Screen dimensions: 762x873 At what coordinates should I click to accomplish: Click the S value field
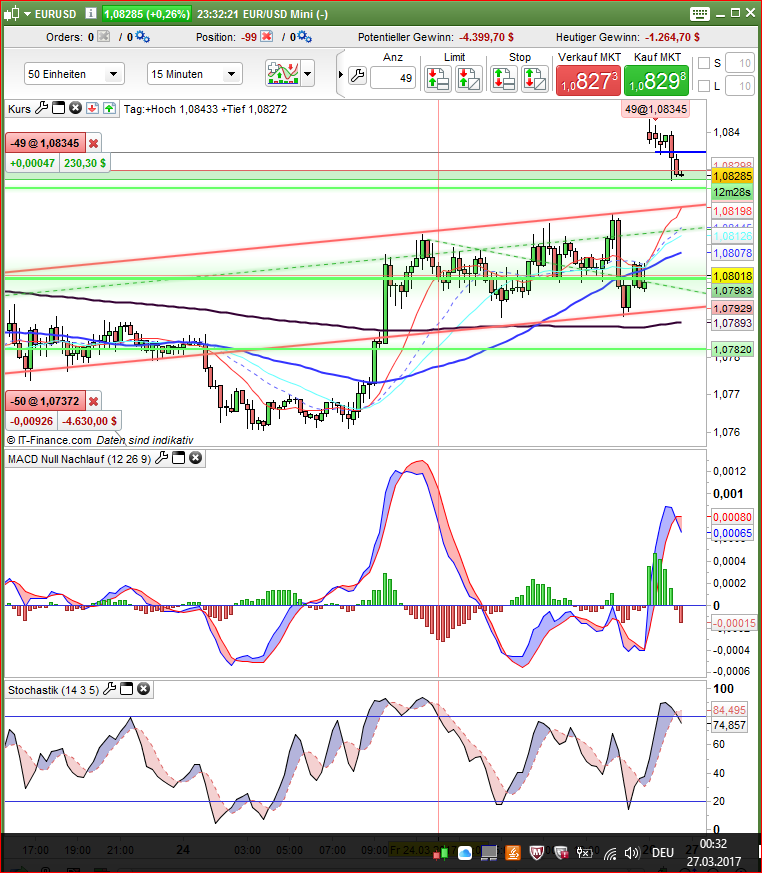740,63
